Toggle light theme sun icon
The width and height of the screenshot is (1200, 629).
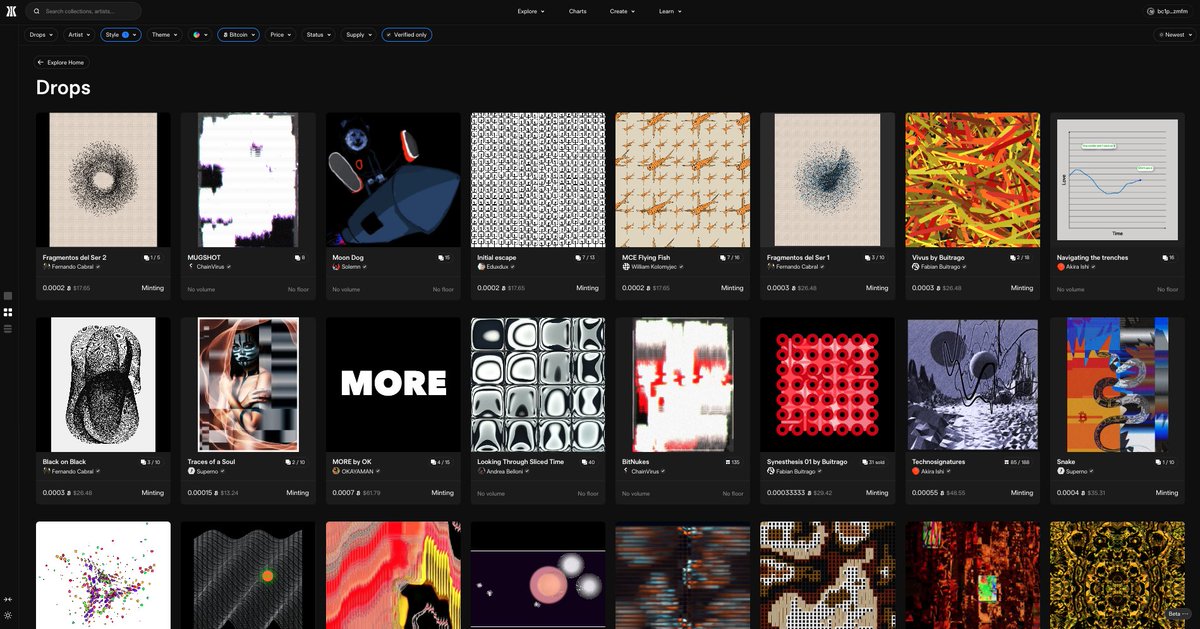coord(8,615)
